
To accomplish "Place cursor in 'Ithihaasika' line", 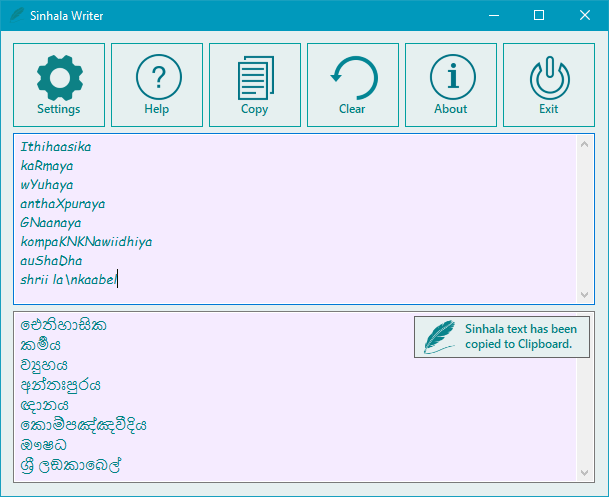I will click(56, 147).
